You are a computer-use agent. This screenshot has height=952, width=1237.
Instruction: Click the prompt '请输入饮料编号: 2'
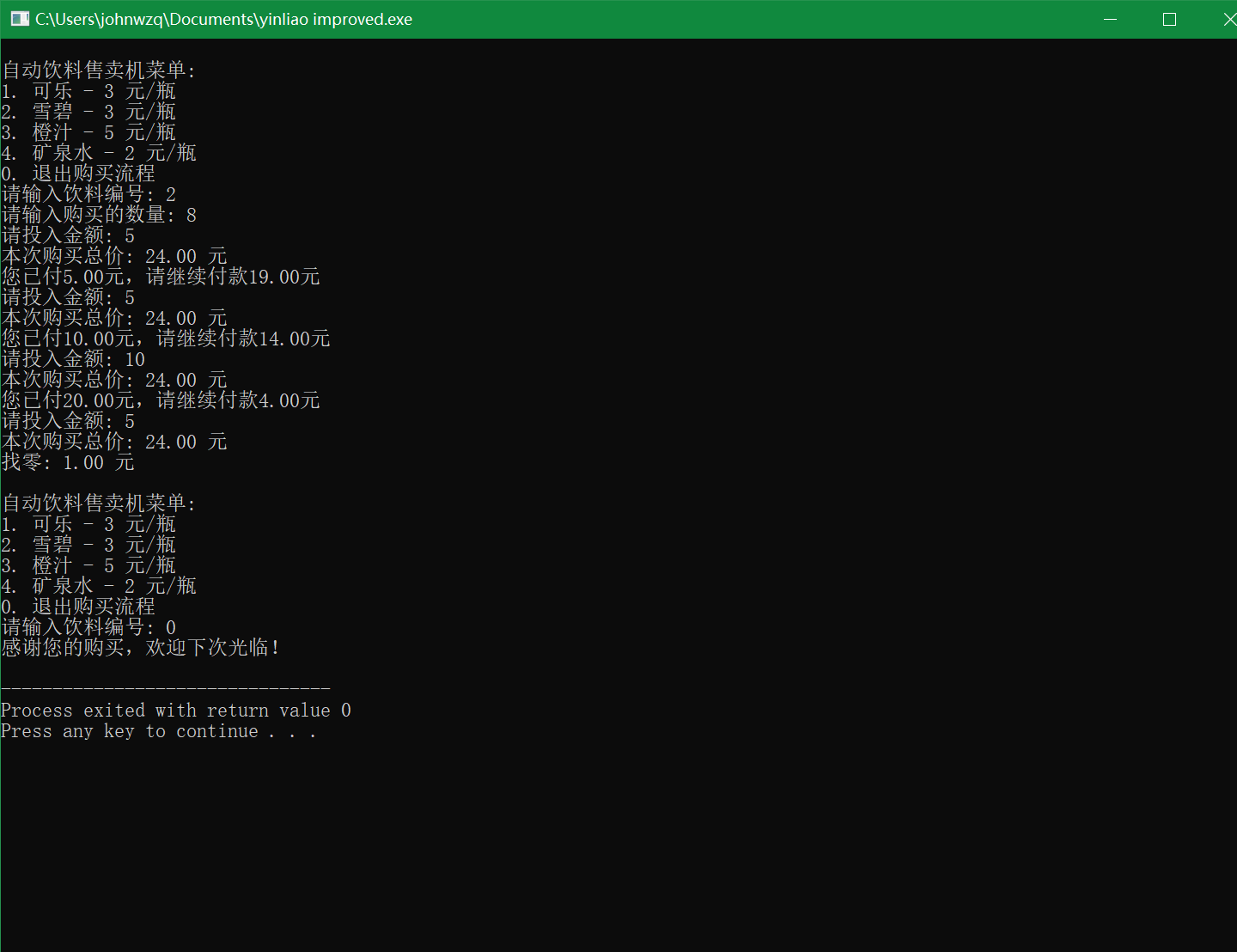pos(88,193)
